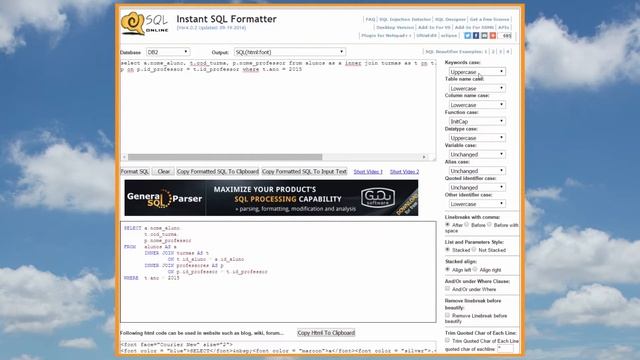
Task: Click the Clear button
Action: tap(164, 171)
